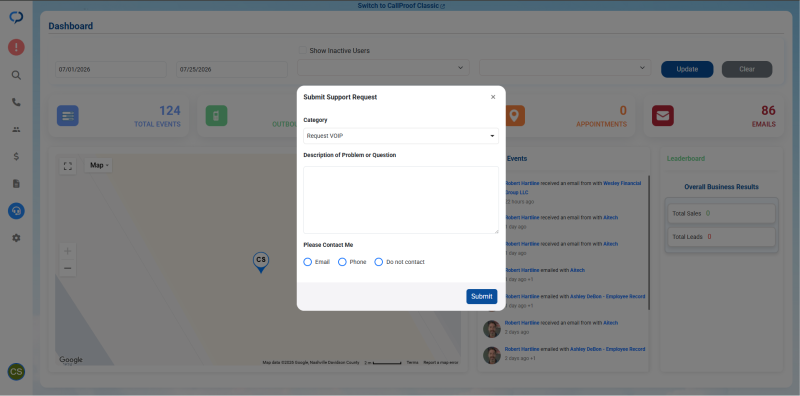Click the Total Leads result card

[721, 237]
